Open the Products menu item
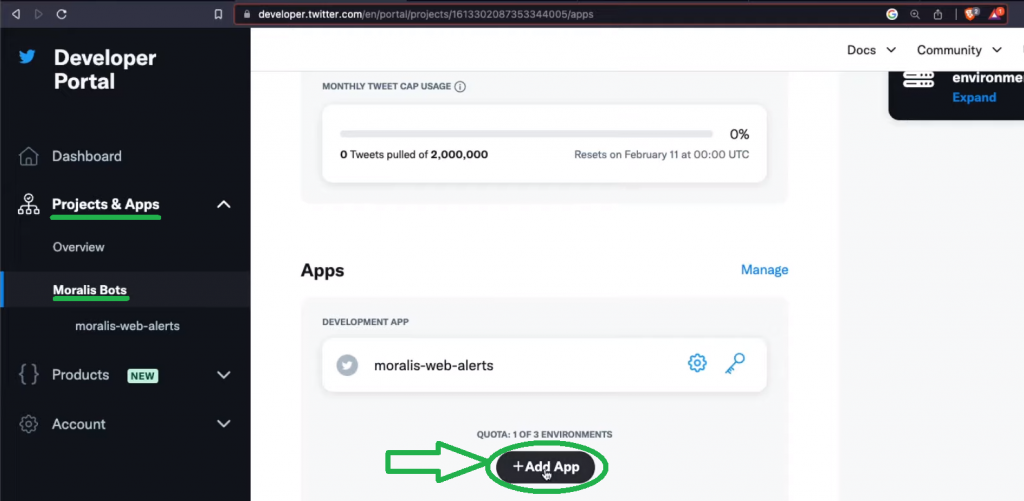Image resolution: width=1024 pixels, height=501 pixels. point(80,375)
